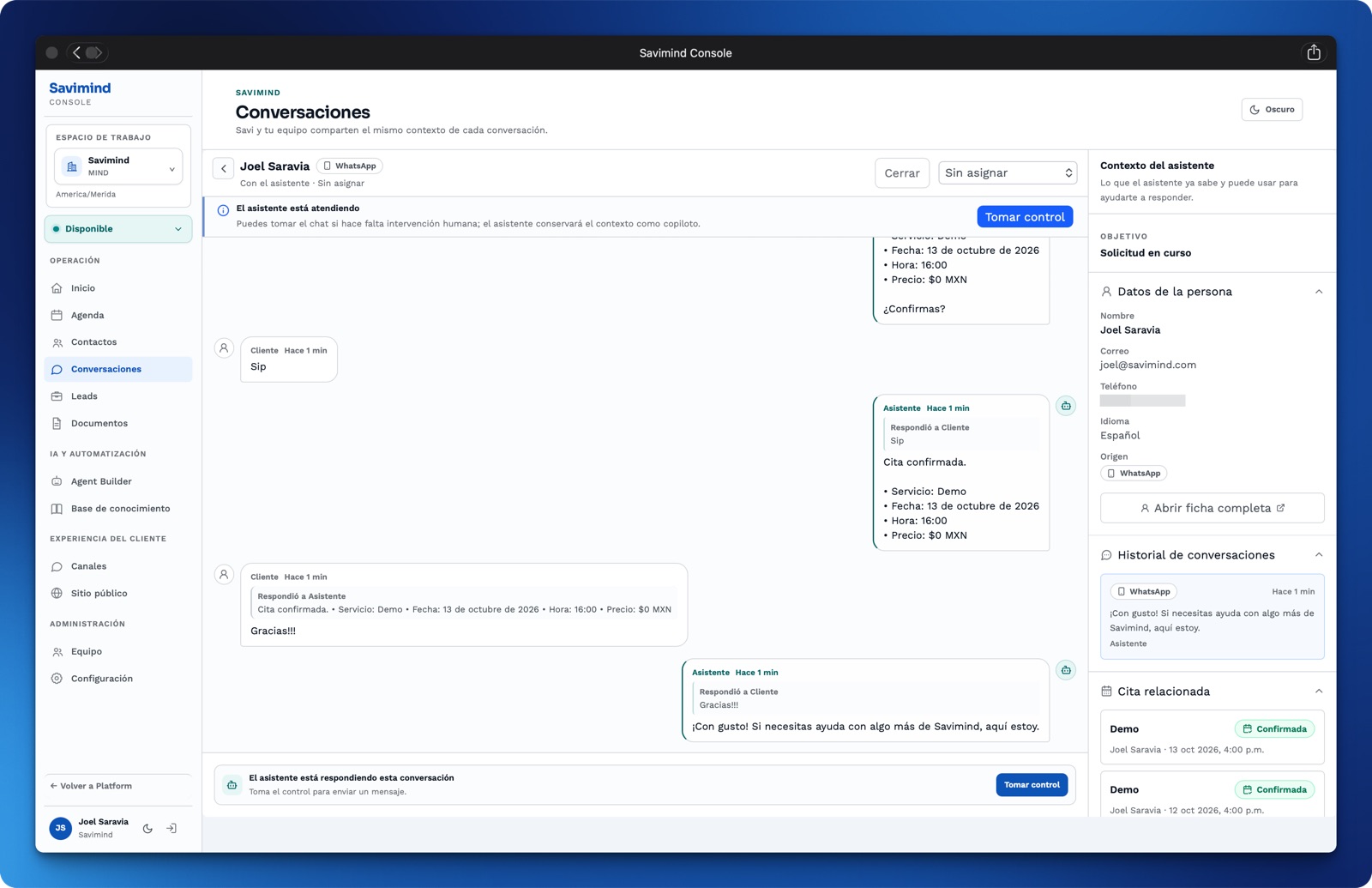Go back with conversation back arrow
Screen dimensions: 1372x888
(x=224, y=169)
